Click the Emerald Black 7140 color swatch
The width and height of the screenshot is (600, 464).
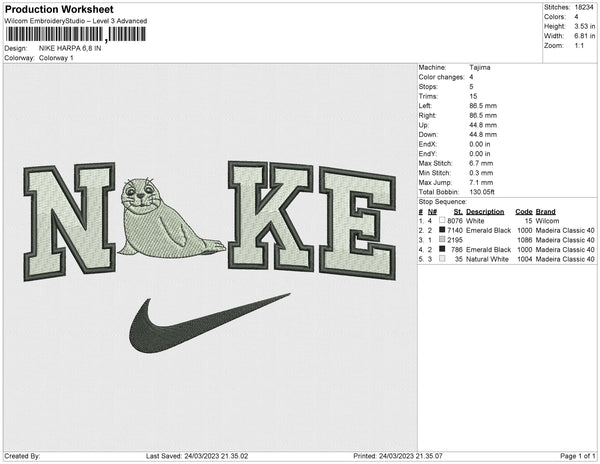tap(442, 230)
